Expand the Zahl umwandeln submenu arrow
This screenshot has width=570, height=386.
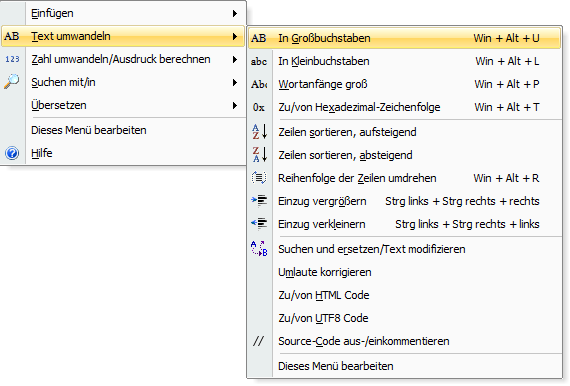235,59
